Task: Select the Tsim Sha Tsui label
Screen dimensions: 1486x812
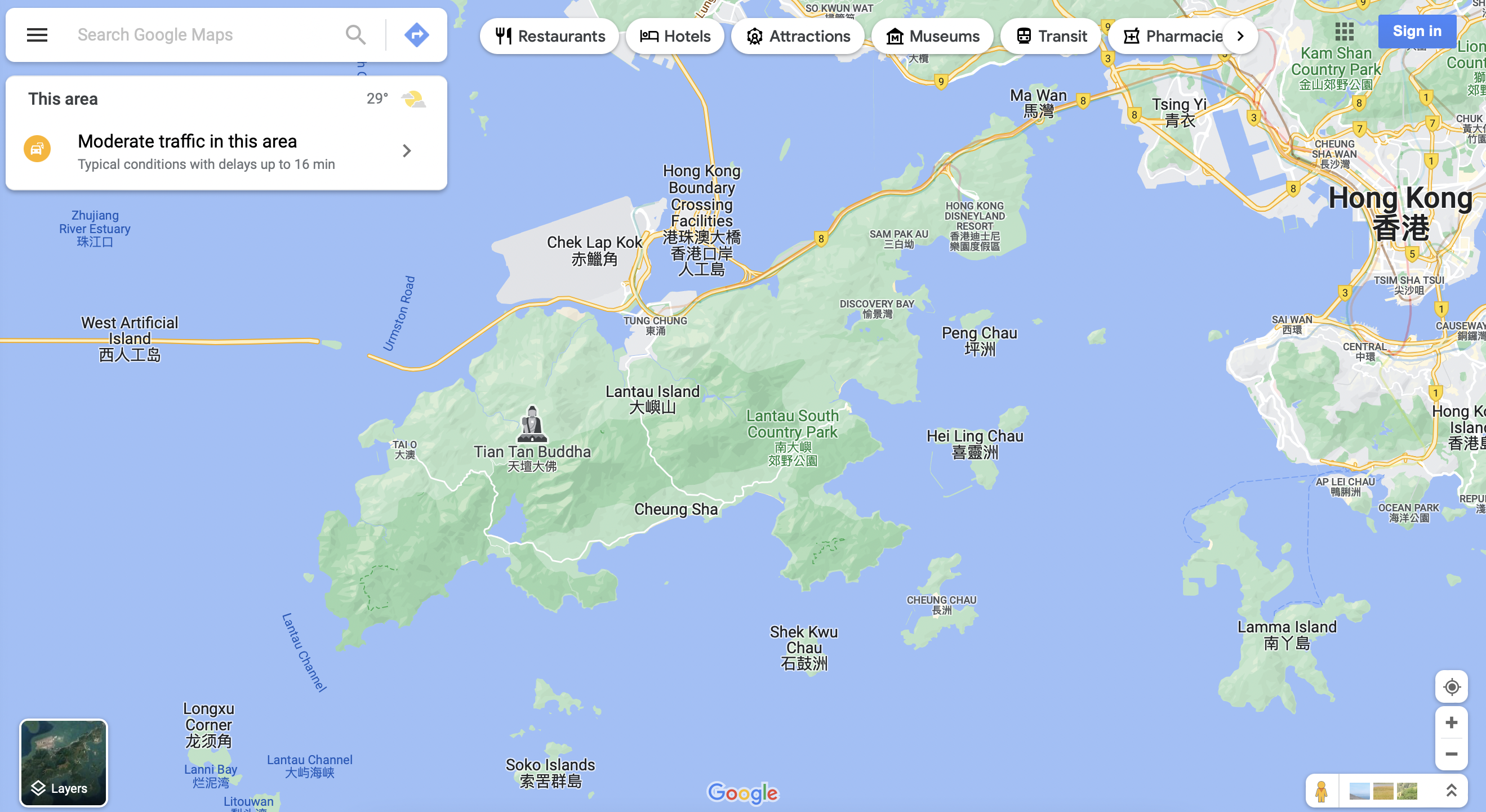Action: click(x=1409, y=285)
